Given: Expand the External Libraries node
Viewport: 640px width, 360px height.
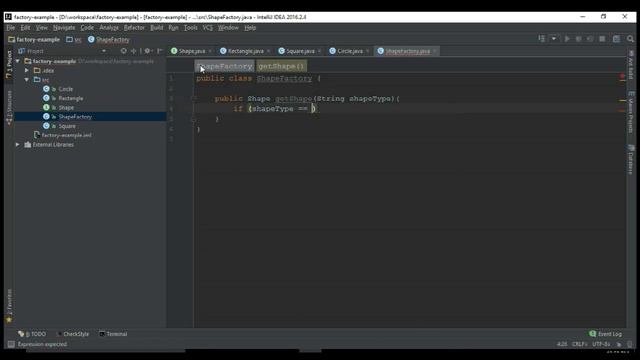Looking at the screenshot, I should pos(18,144).
